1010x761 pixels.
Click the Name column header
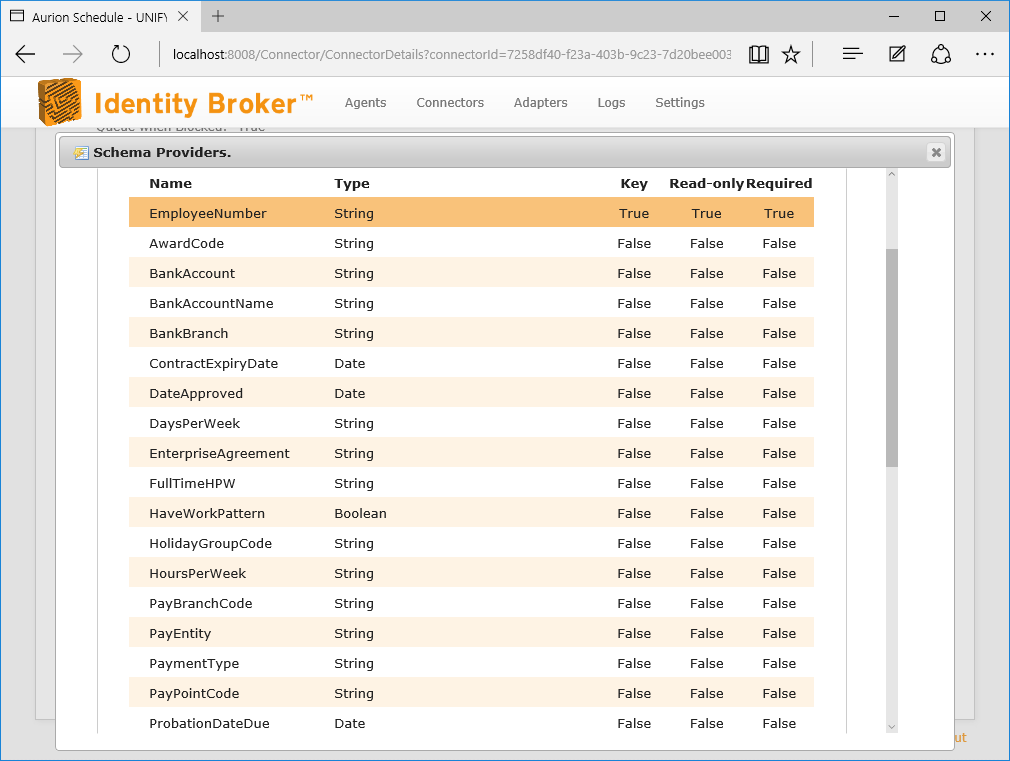170,184
